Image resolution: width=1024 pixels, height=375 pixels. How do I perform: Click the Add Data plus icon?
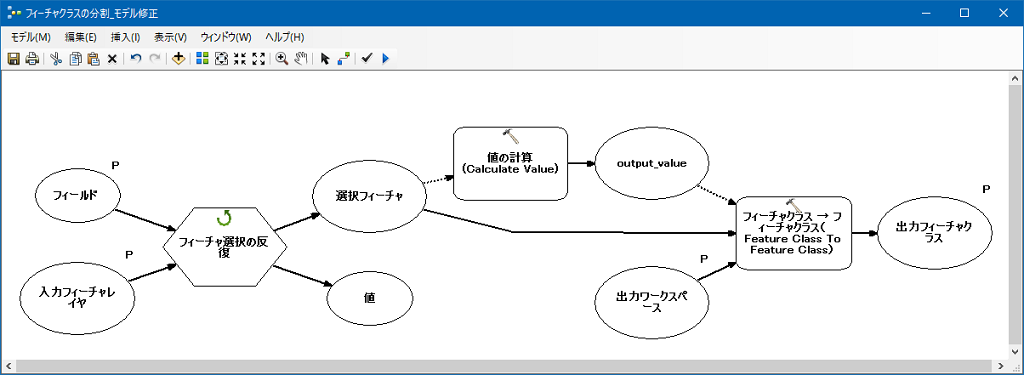178,59
